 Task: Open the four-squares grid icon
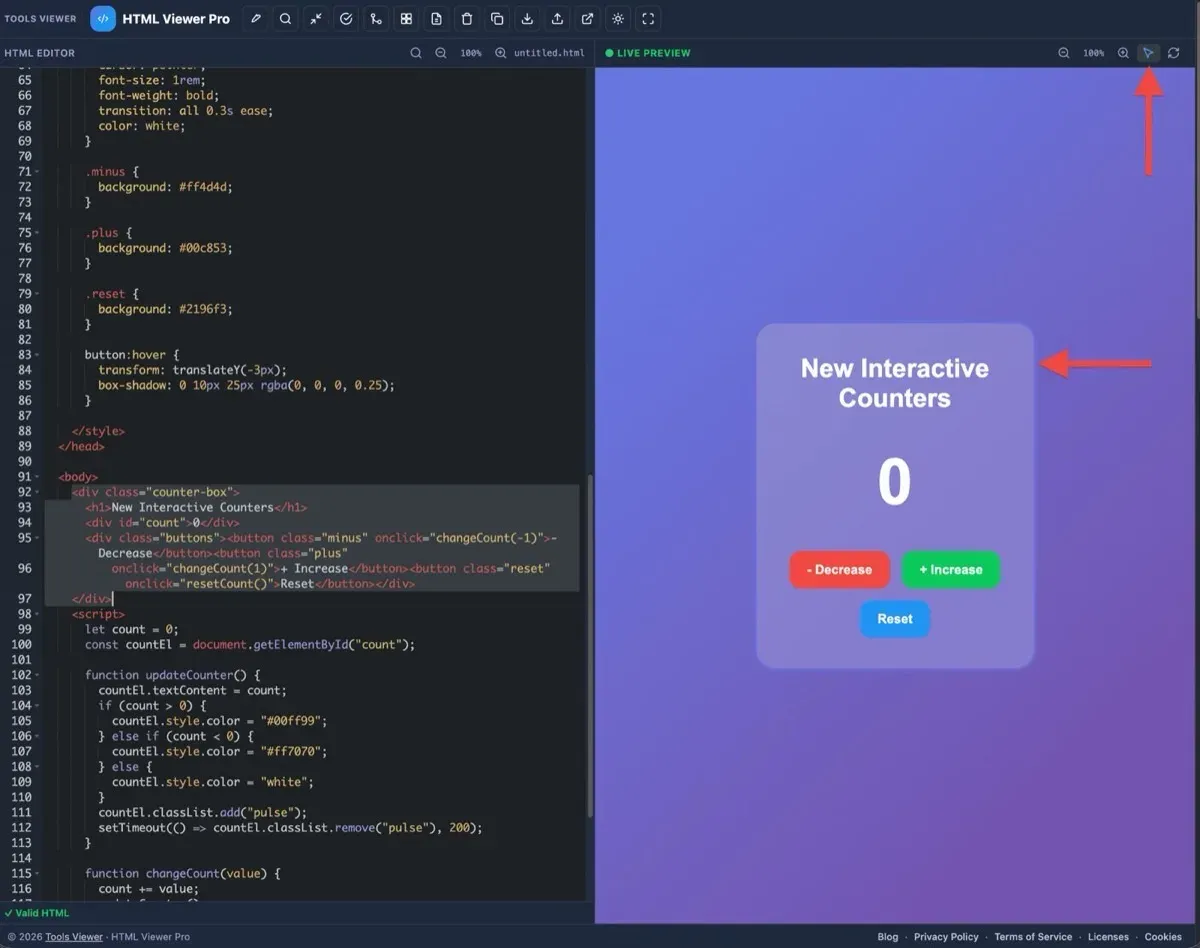tap(406, 19)
